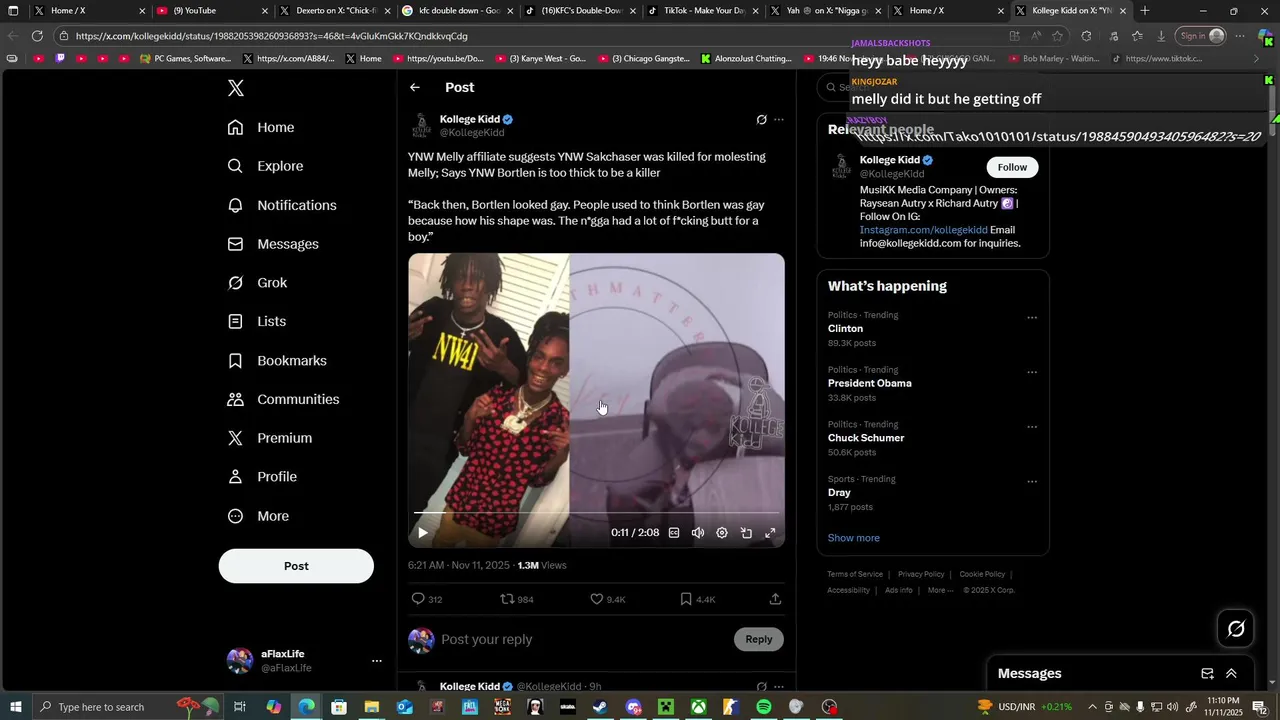Expand the More menu in sidebar
The image size is (1280, 720).
click(x=258, y=516)
